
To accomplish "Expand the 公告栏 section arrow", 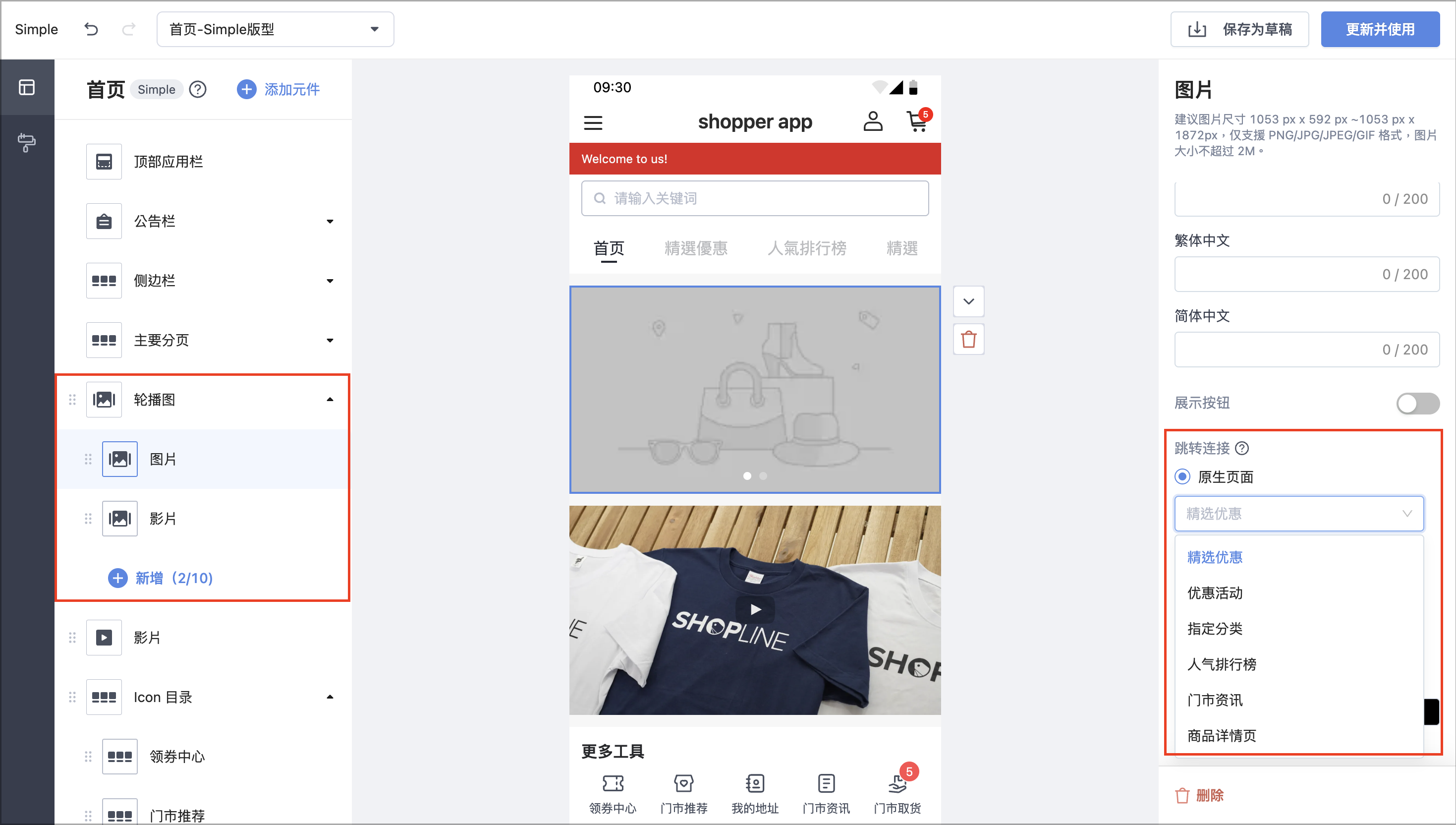I will coord(330,221).
